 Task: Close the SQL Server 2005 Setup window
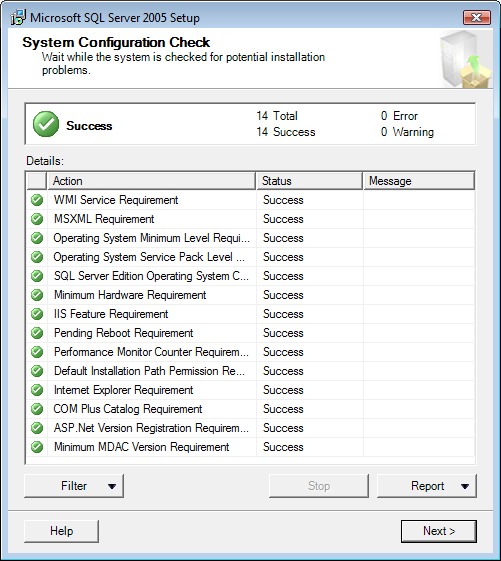(x=477, y=17)
